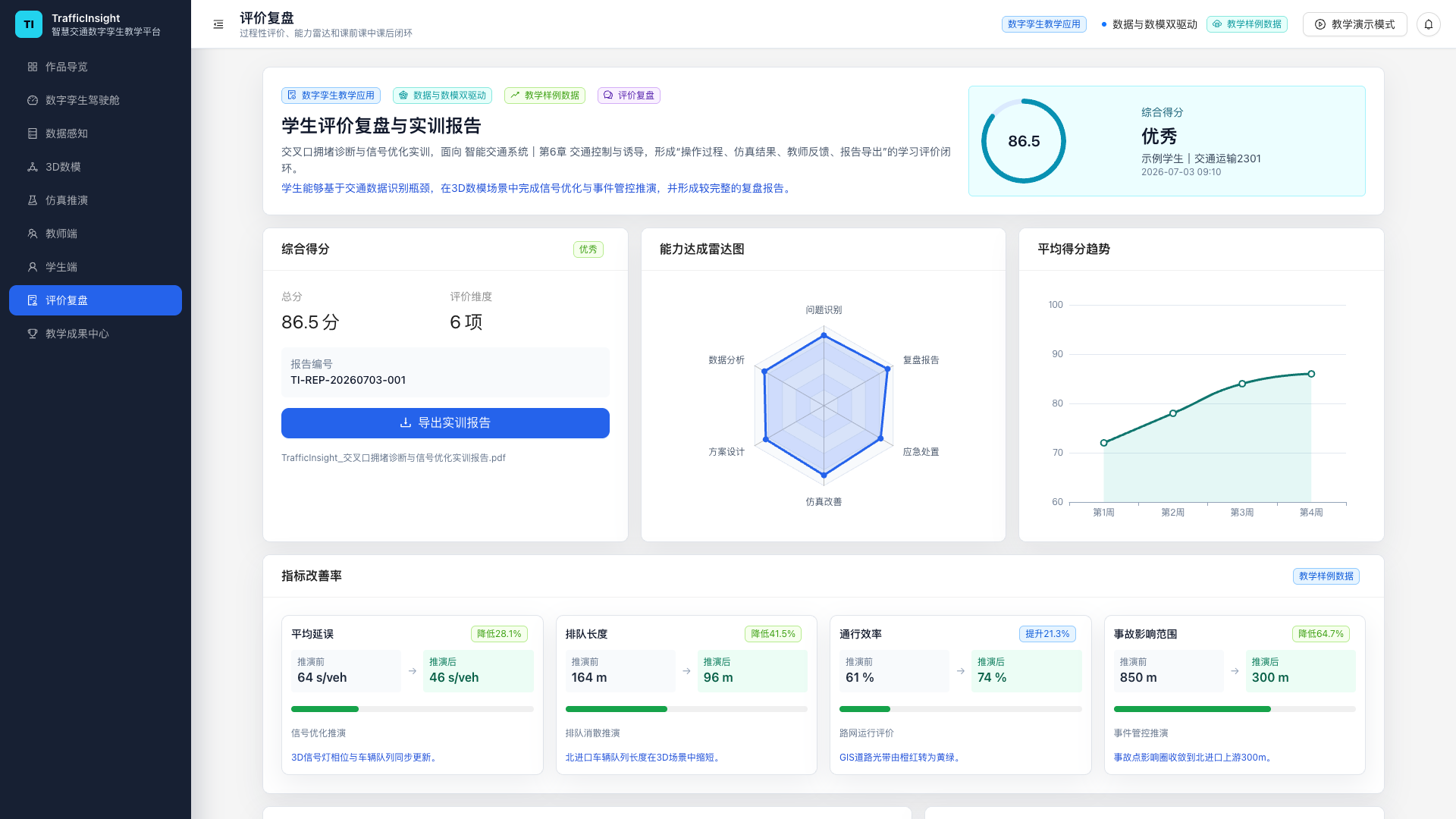Open notifications via the bell icon

(1429, 24)
